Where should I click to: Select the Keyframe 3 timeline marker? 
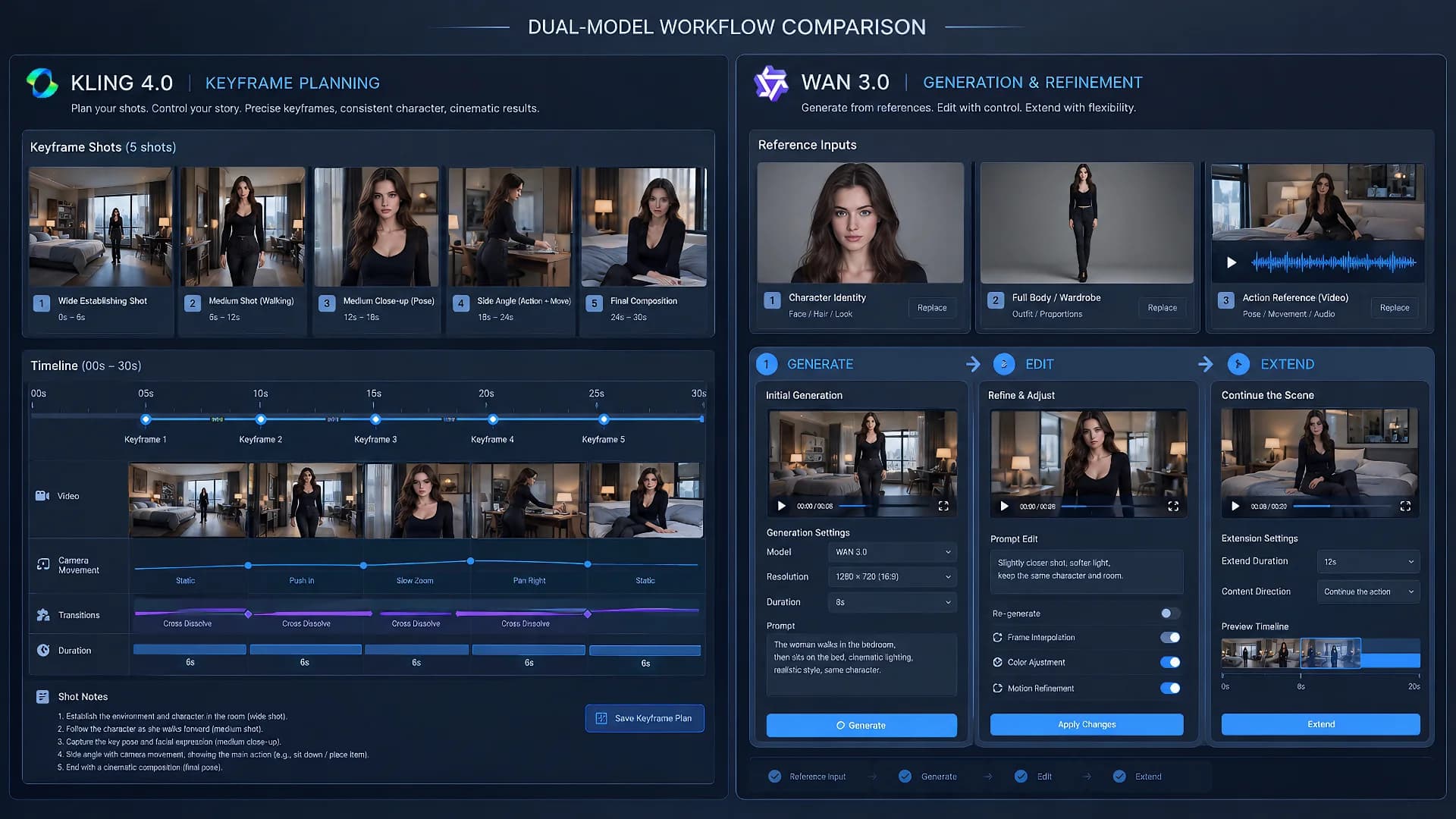(375, 419)
